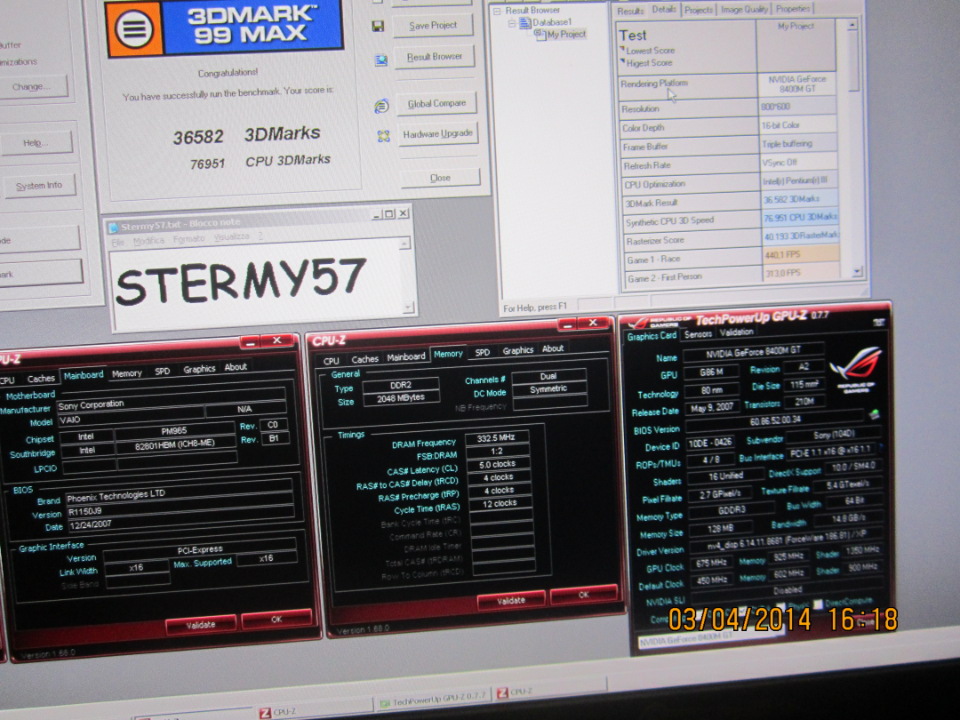Click the Help... button in 3DMark

tap(36, 143)
